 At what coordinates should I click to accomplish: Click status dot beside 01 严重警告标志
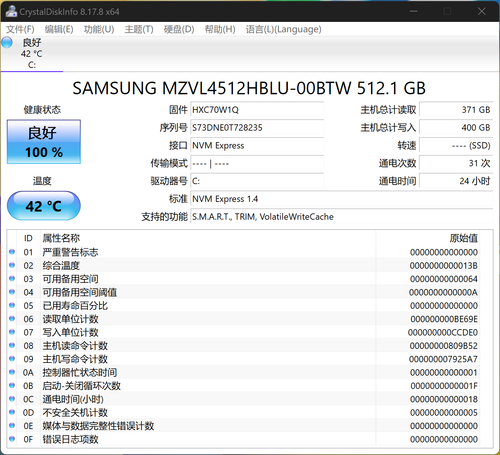point(12,252)
